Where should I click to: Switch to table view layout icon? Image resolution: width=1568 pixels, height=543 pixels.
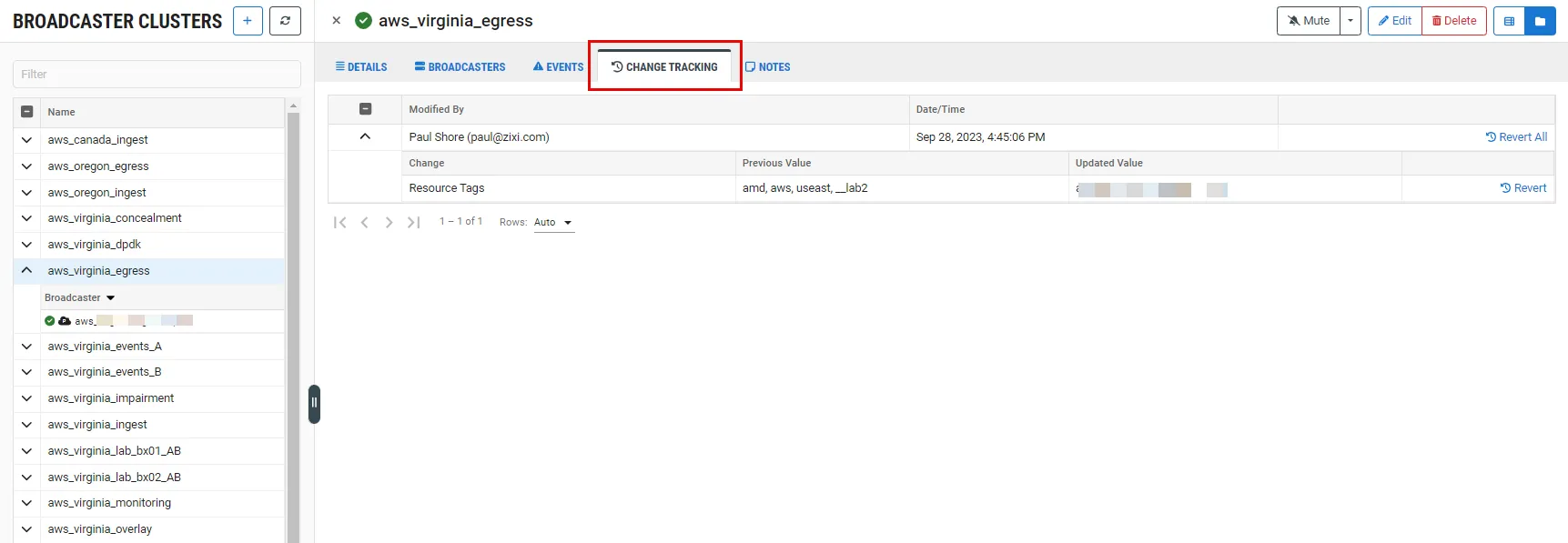[1509, 21]
